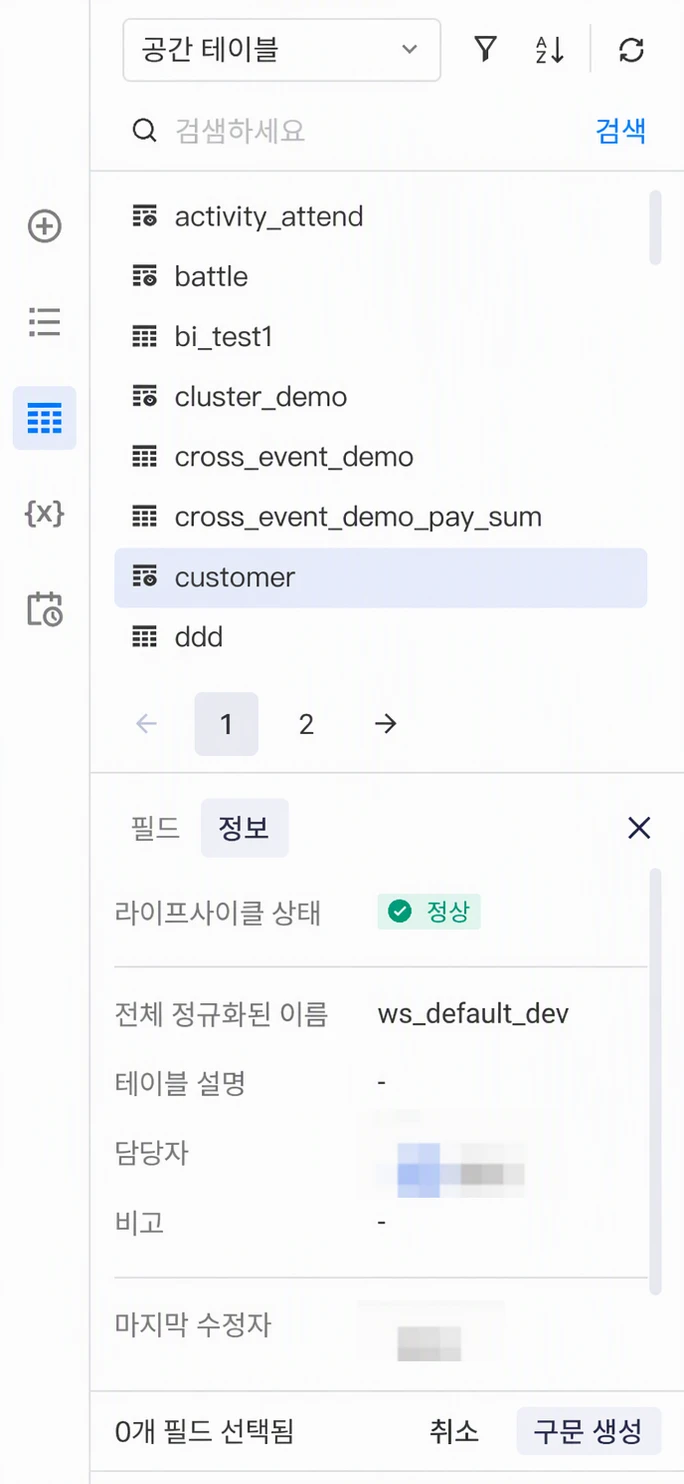
Task: Select the cross_event_demo table
Action: coord(380,457)
